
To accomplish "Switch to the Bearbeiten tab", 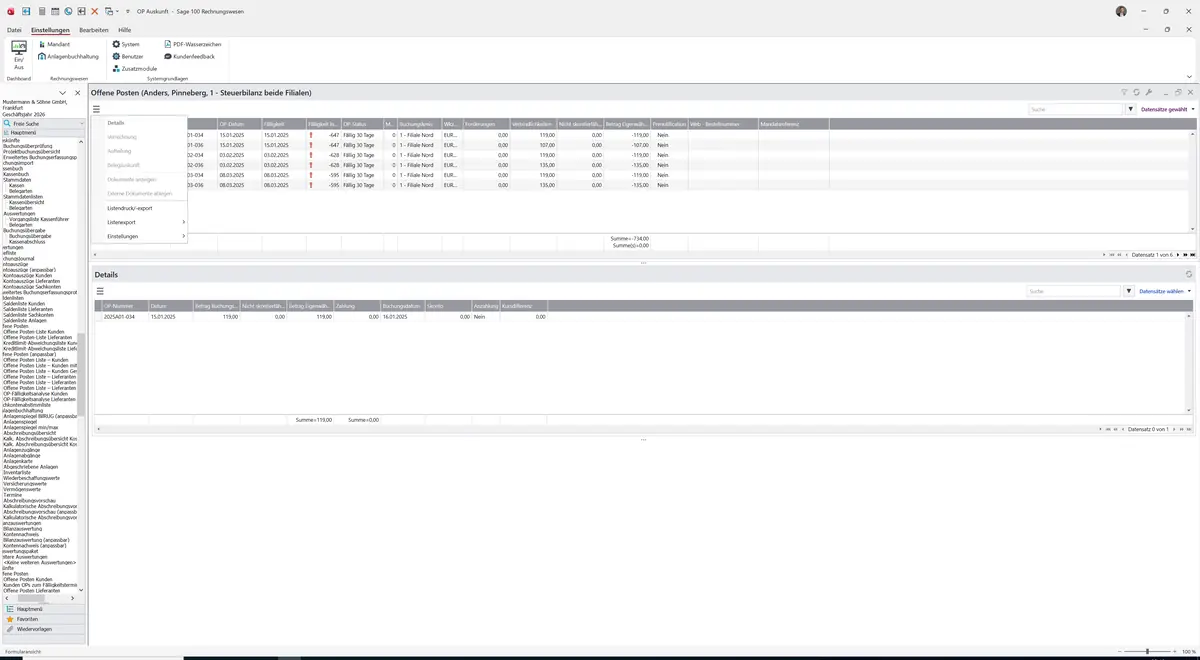I will click(x=93, y=30).
